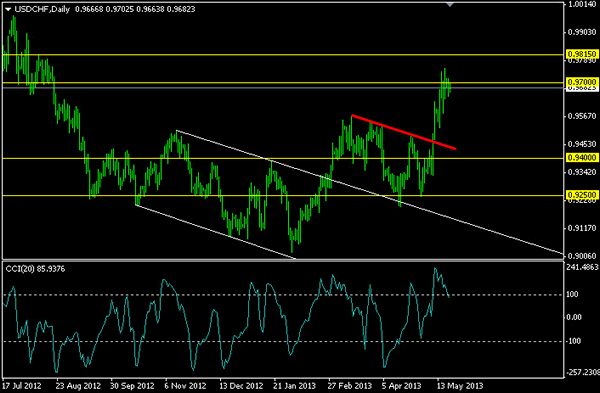
Task: Click the dropdown triangle beside USDCHF,Daily
Action: (x=8, y=10)
